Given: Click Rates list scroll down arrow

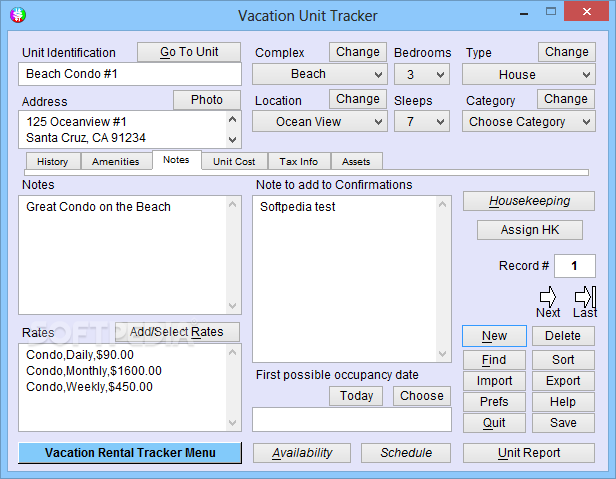Looking at the screenshot, I should click(x=233, y=423).
